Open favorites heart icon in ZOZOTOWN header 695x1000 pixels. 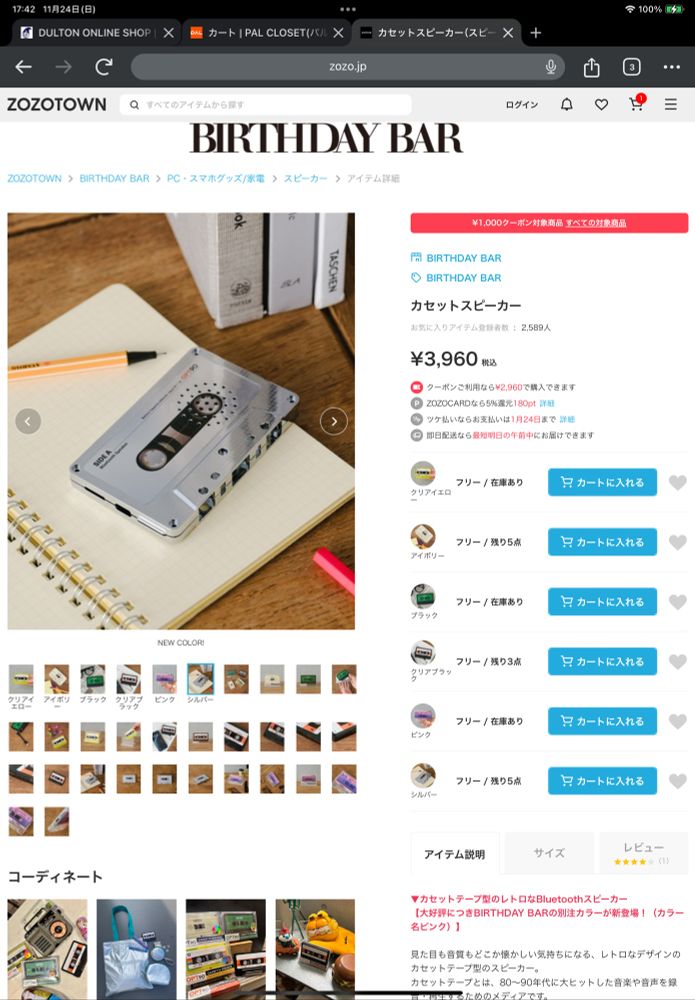[601, 104]
